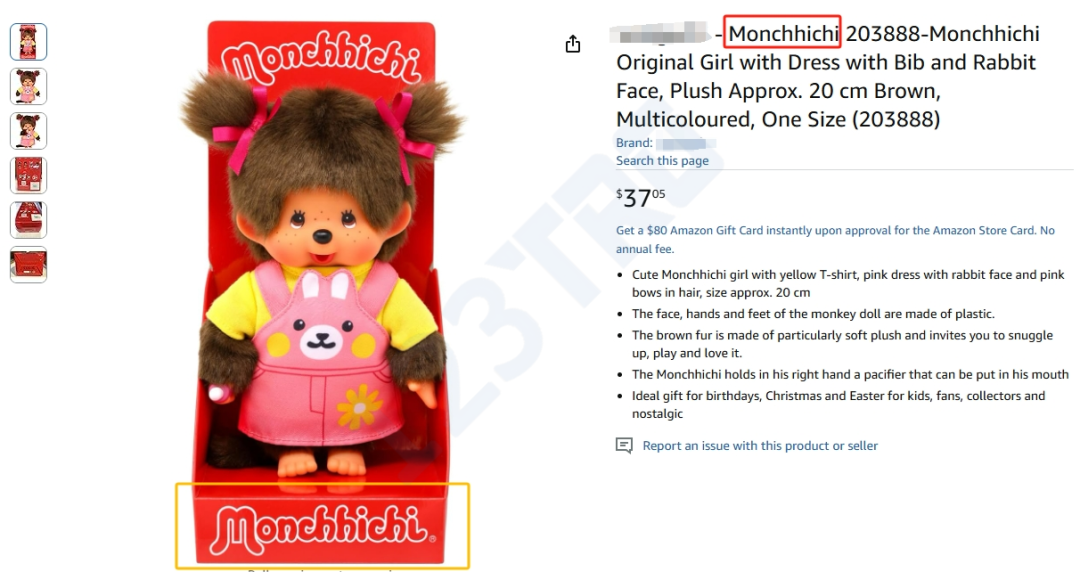The height and width of the screenshot is (572, 1080).
Task: Click the $37.05 price
Action: point(641,198)
